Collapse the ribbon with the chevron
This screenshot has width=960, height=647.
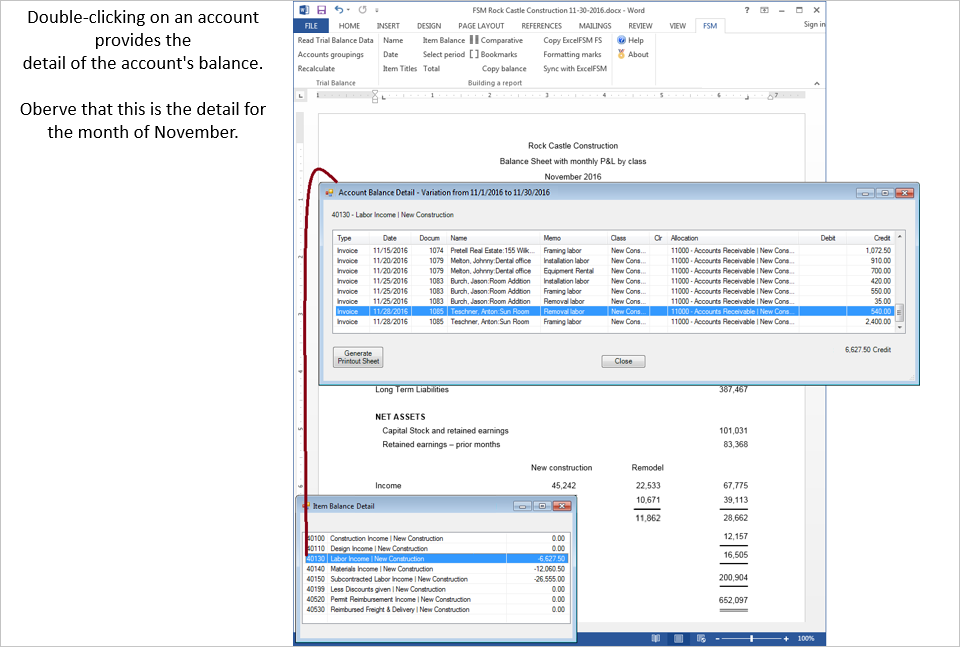pos(817,83)
